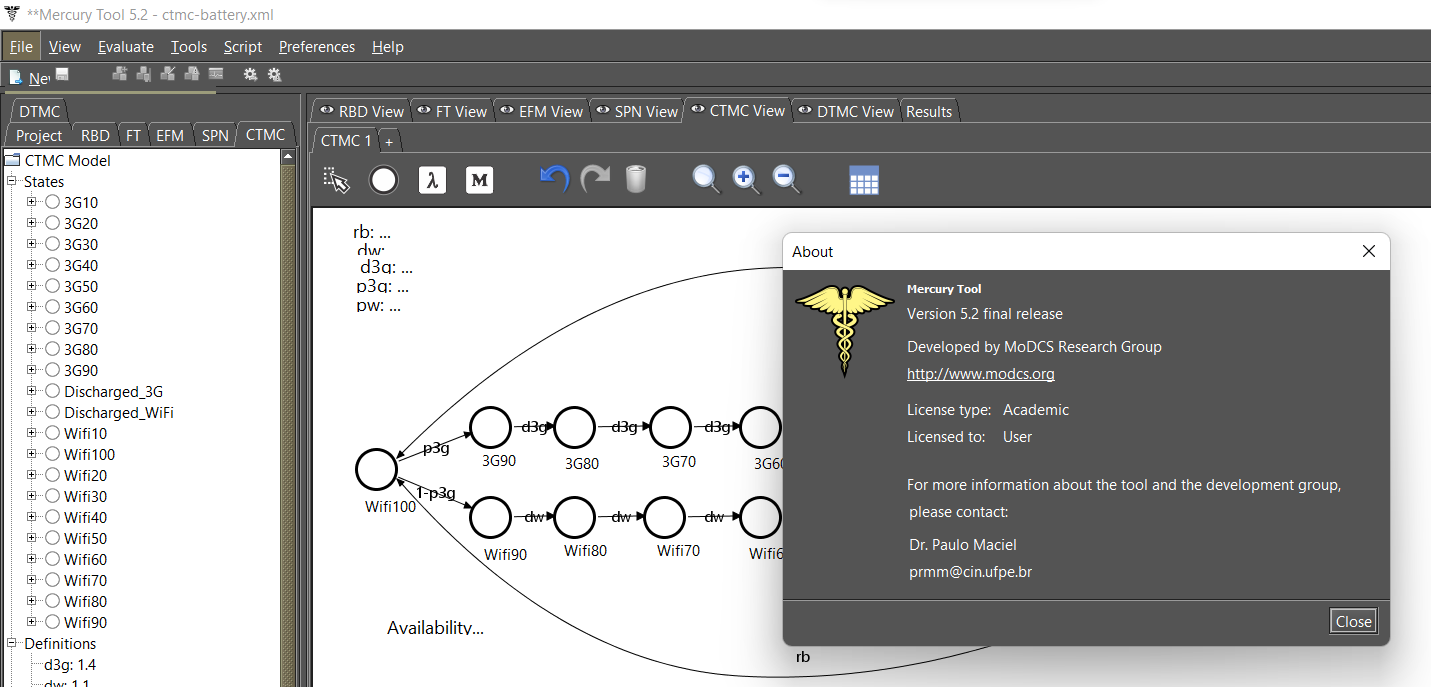Expand the 3G40 tree node
This screenshot has height=687, width=1431.
pos(32,265)
